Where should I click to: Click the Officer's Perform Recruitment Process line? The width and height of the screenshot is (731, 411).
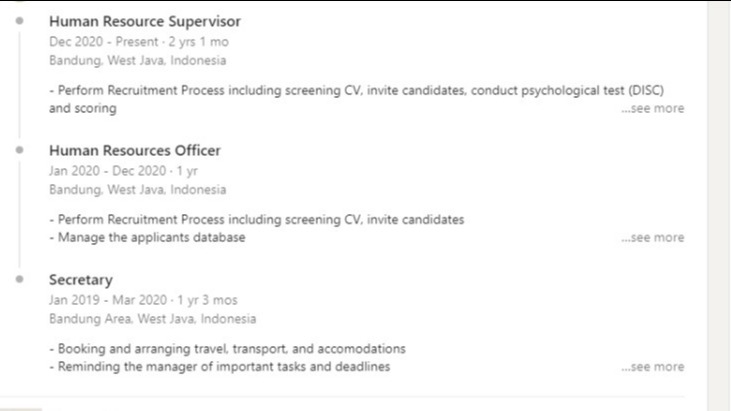click(256, 219)
